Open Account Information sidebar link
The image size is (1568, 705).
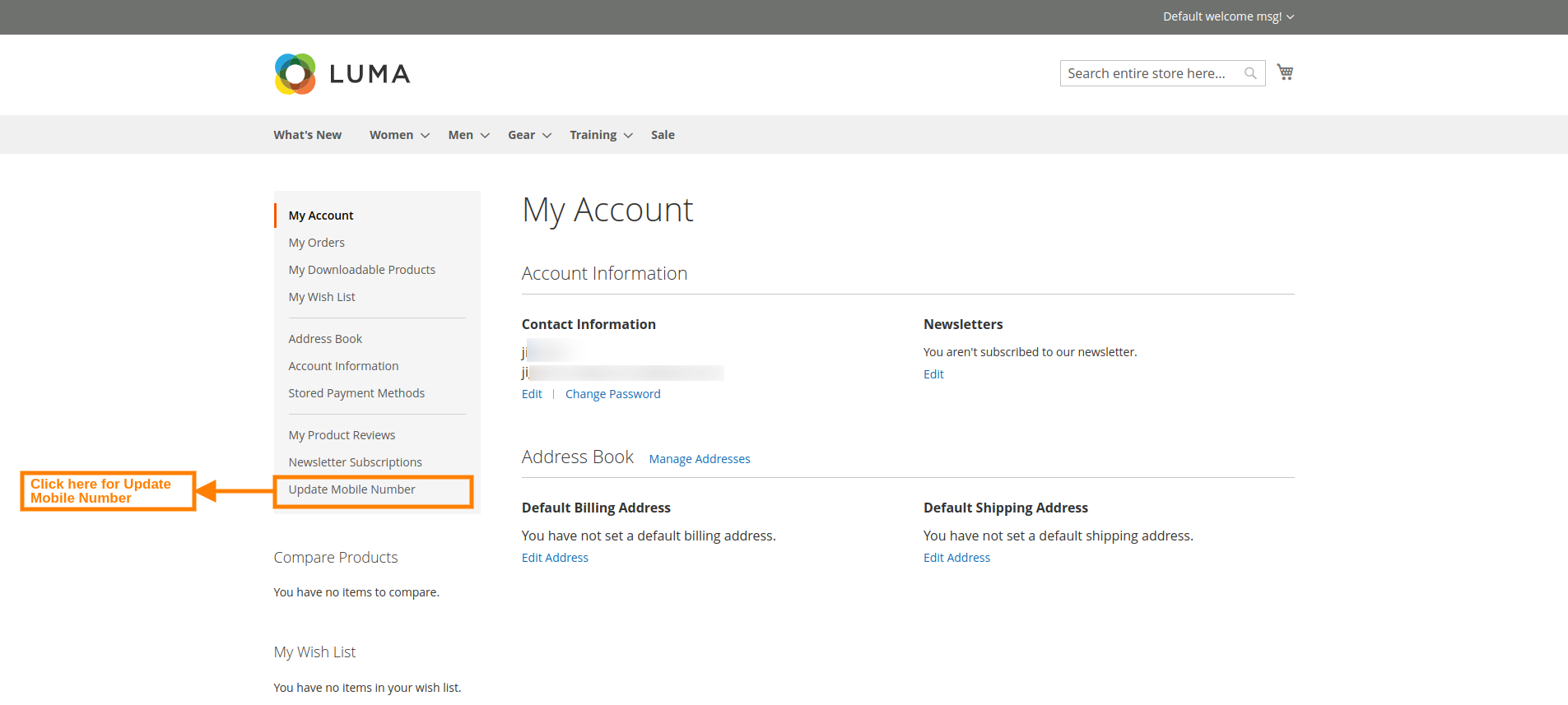pos(343,366)
